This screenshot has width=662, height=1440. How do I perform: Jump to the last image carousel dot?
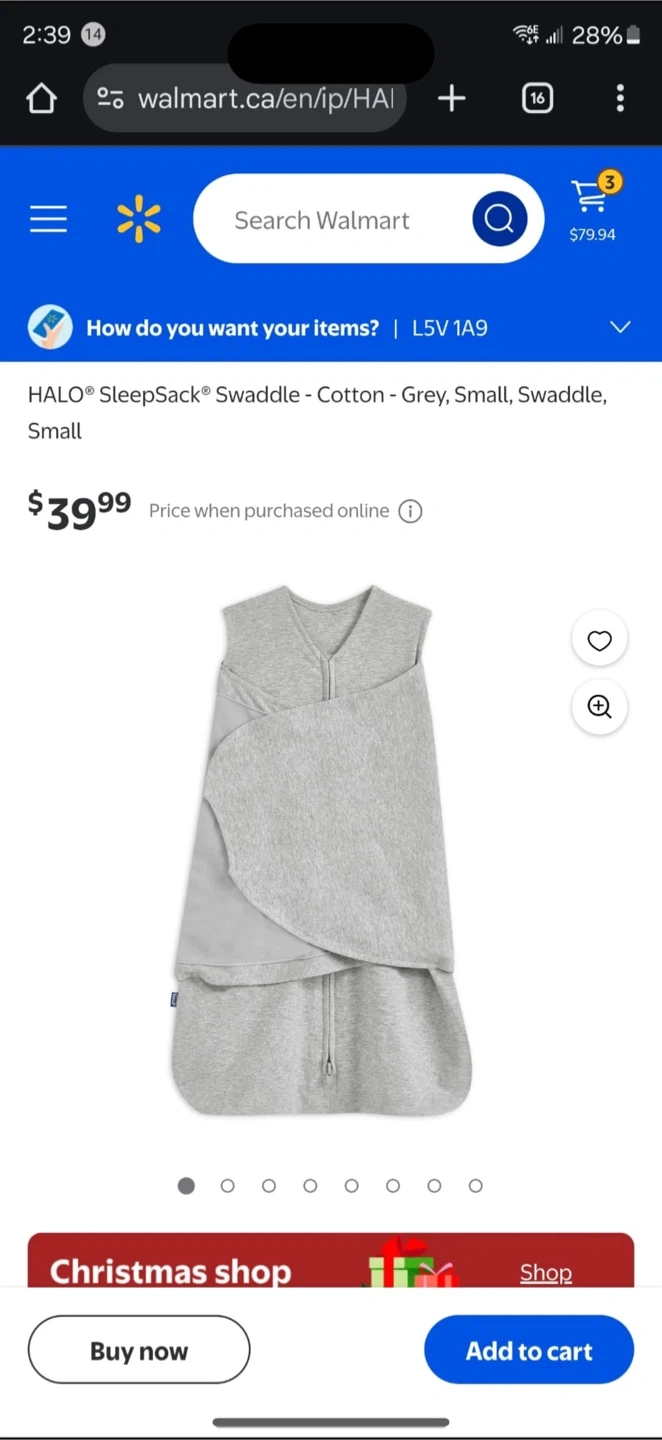coord(476,1186)
